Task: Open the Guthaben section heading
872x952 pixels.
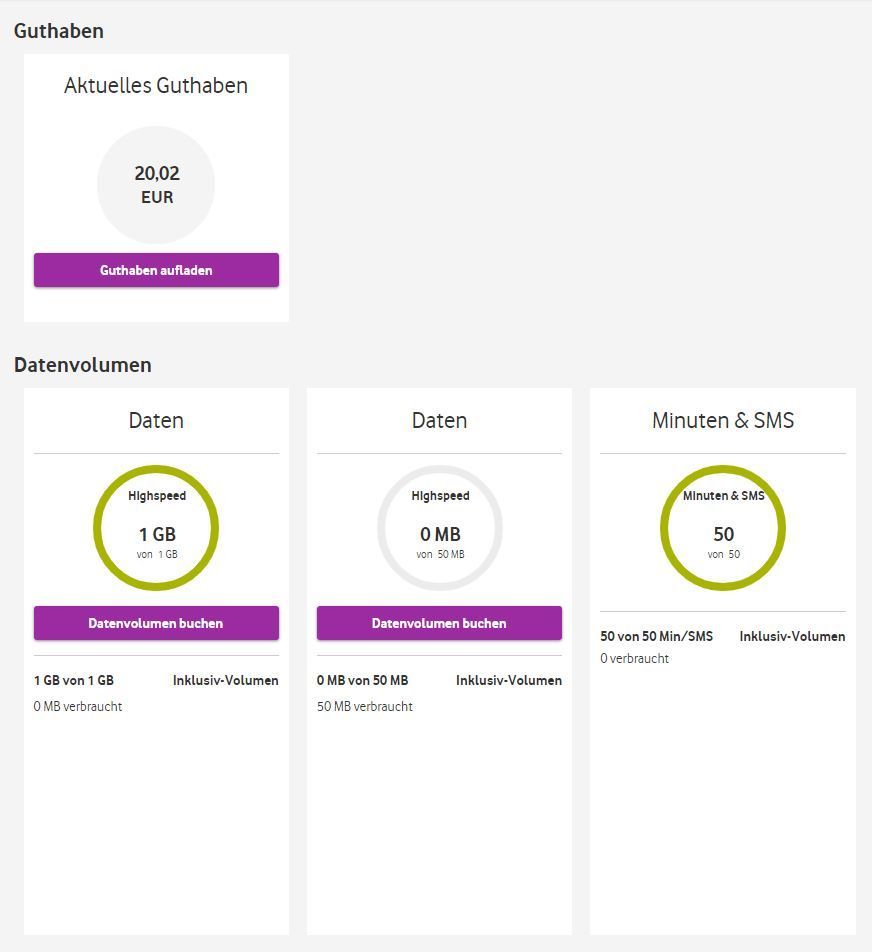Action: click(59, 31)
